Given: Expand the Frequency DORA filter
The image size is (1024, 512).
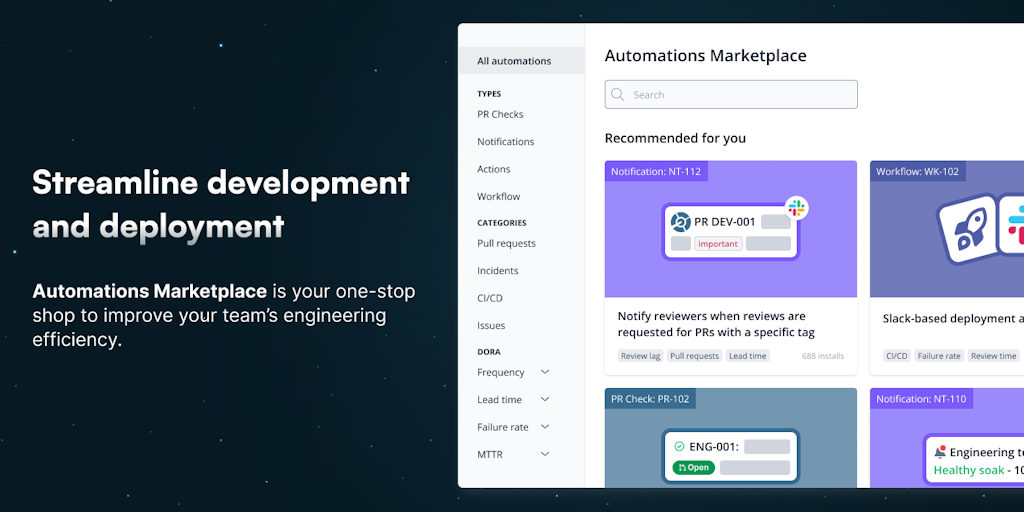Looking at the screenshot, I should (545, 372).
